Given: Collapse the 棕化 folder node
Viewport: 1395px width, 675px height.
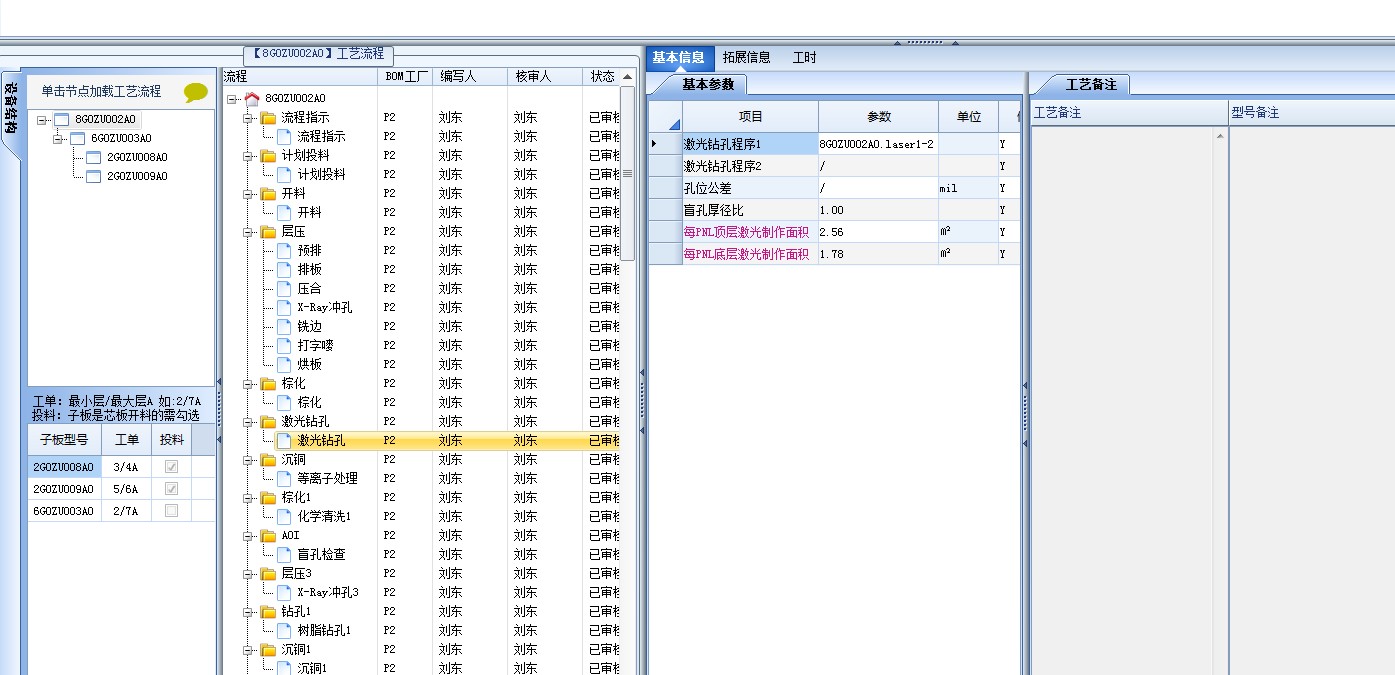Looking at the screenshot, I should (x=248, y=383).
